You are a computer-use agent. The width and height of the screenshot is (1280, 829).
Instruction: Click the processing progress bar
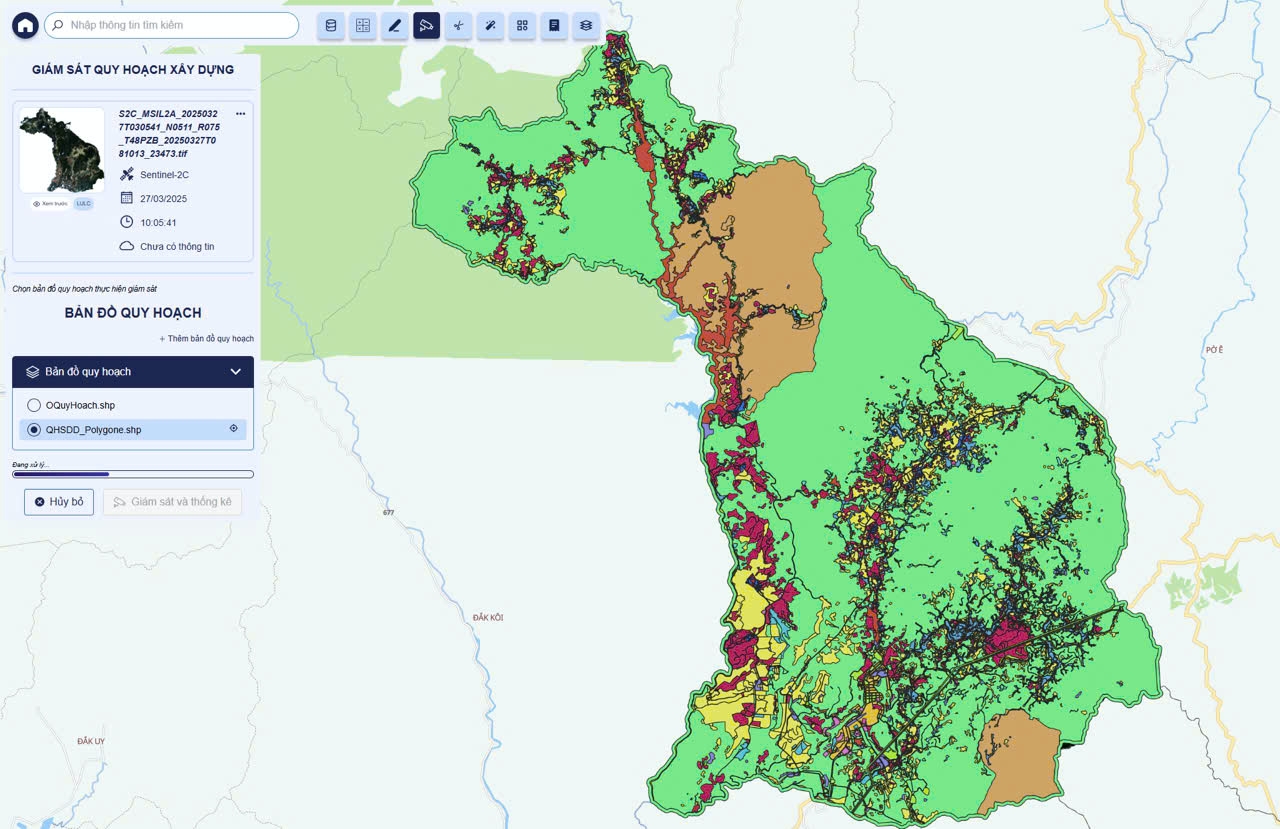[133, 474]
